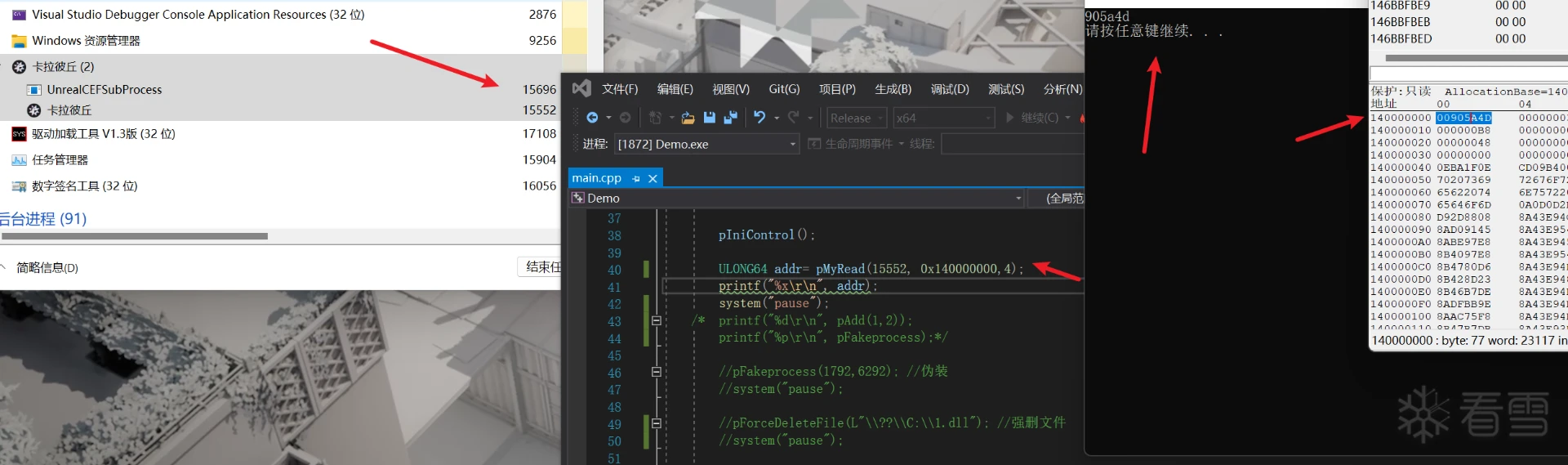Click code line number 40
This screenshot has height=465, width=1568.
point(614,270)
